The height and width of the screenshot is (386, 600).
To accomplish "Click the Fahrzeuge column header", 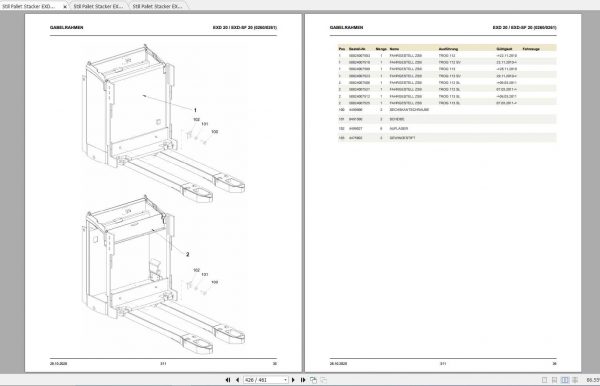I will click(x=531, y=49).
